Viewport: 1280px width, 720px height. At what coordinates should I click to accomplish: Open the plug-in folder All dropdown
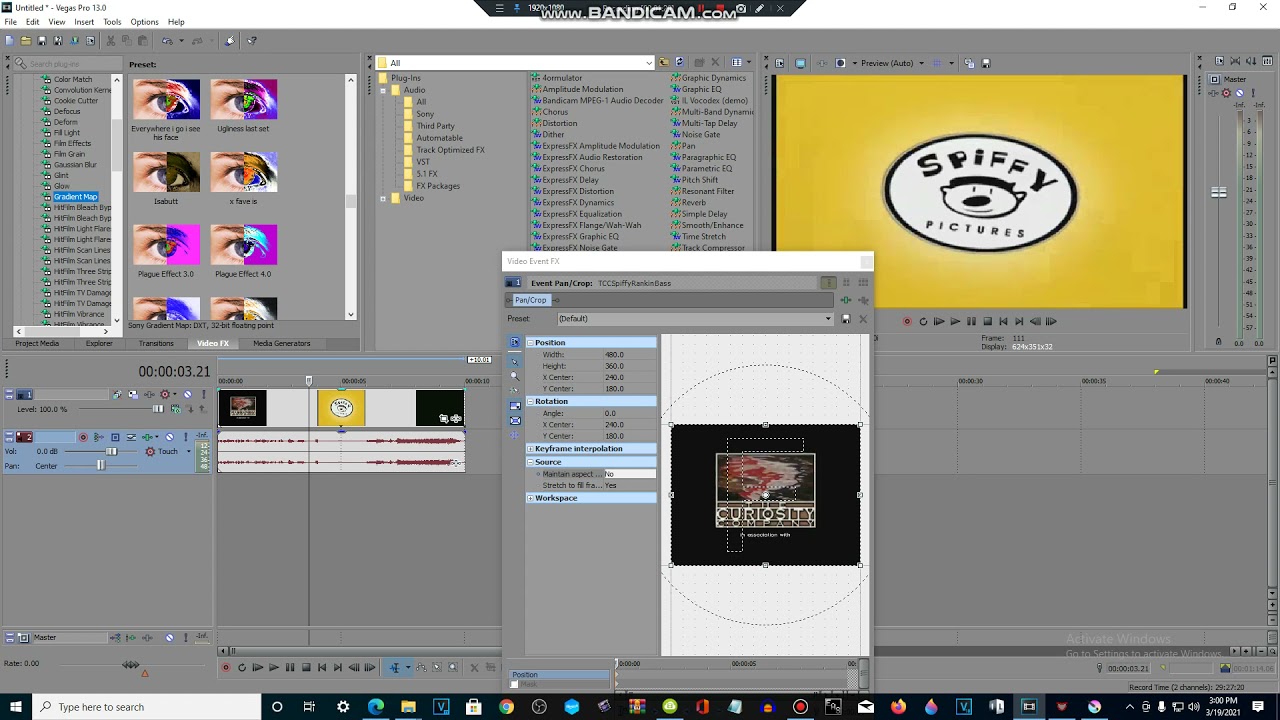[x=649, y=63]
